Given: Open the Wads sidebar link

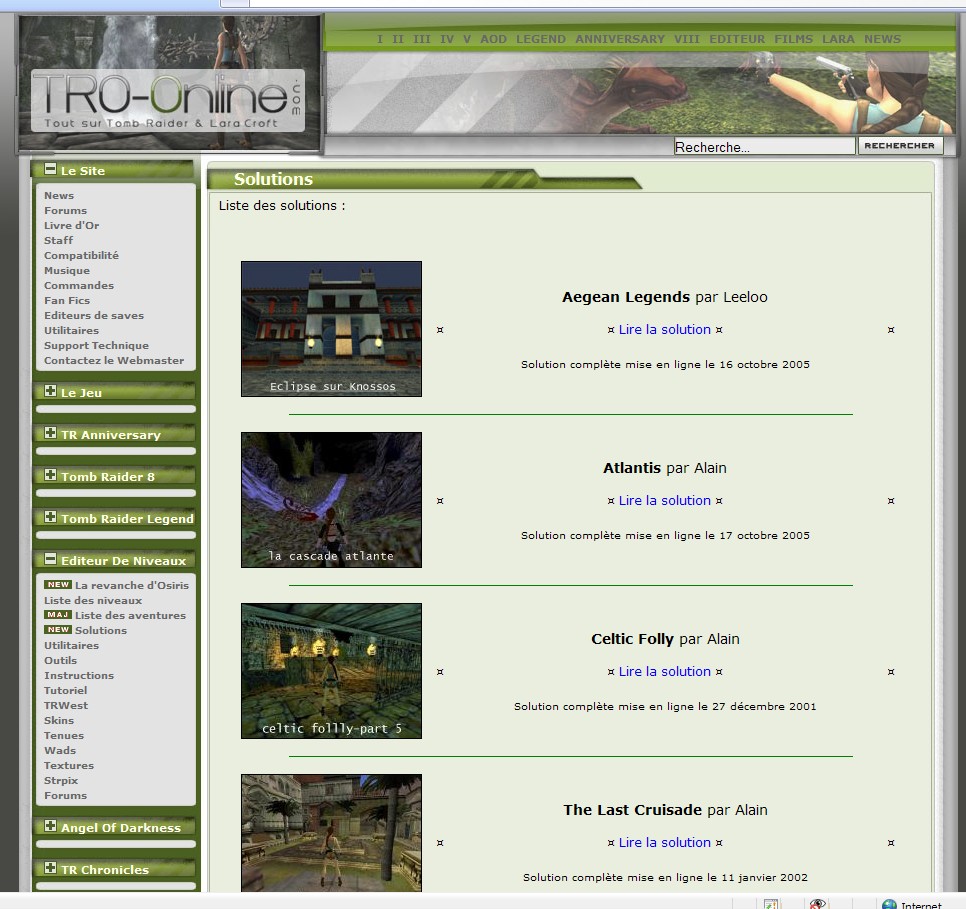Looking at the screenshot, I should click(60, 750).
